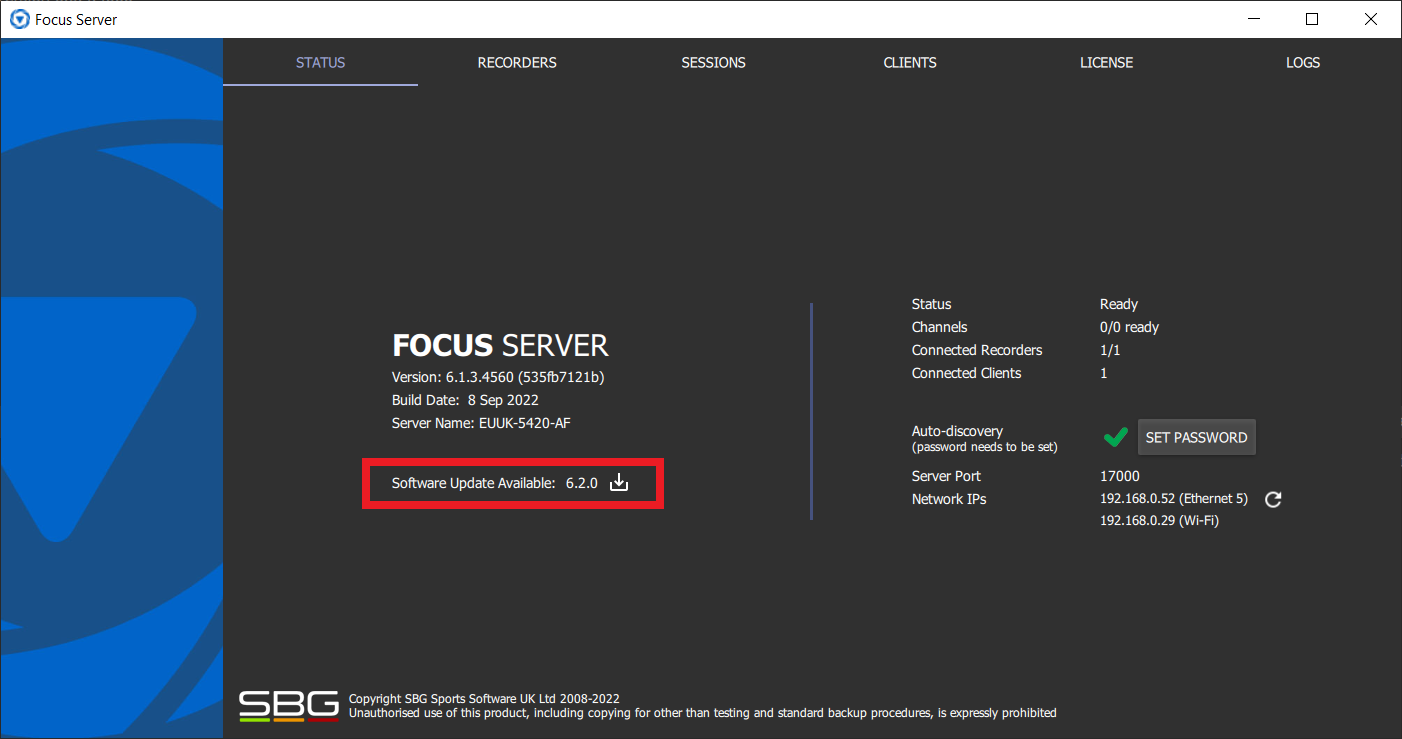Image resolution: width=1402 pixels, height=739 pixels.
Task: Click the Server Port value 17000
Action: 1120,476
